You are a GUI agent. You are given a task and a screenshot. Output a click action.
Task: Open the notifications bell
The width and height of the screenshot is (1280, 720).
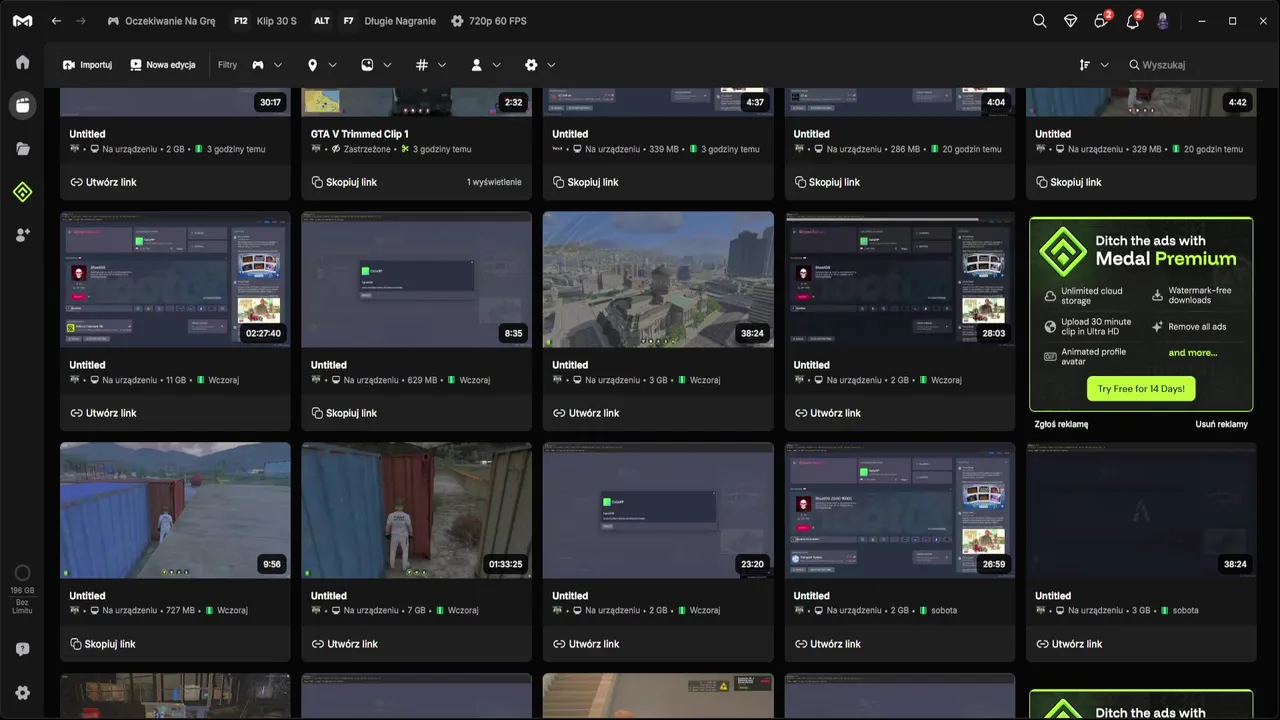point(1133,20)
